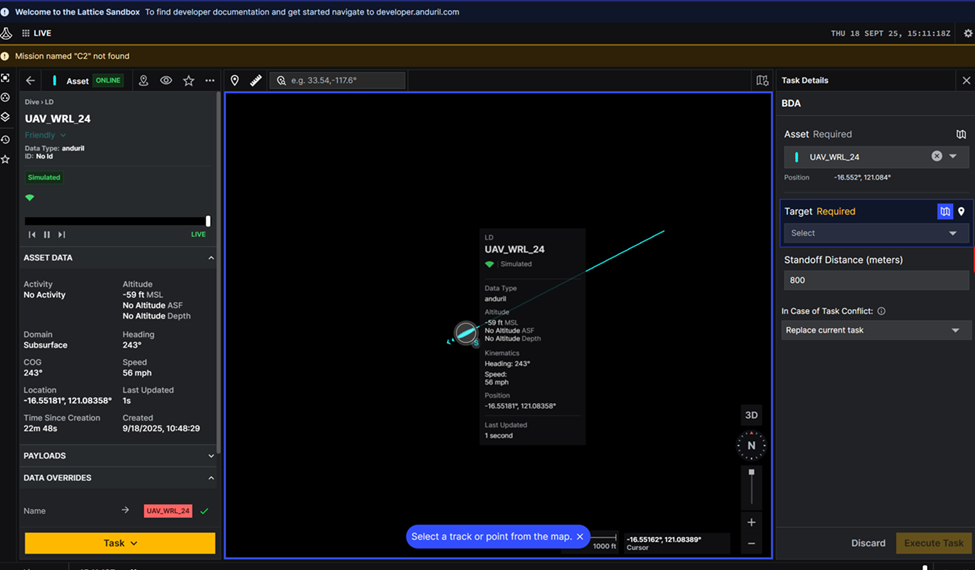Click the map pin marker icon in map toolbar
975x570 pixels.
(x=235, y=80)
